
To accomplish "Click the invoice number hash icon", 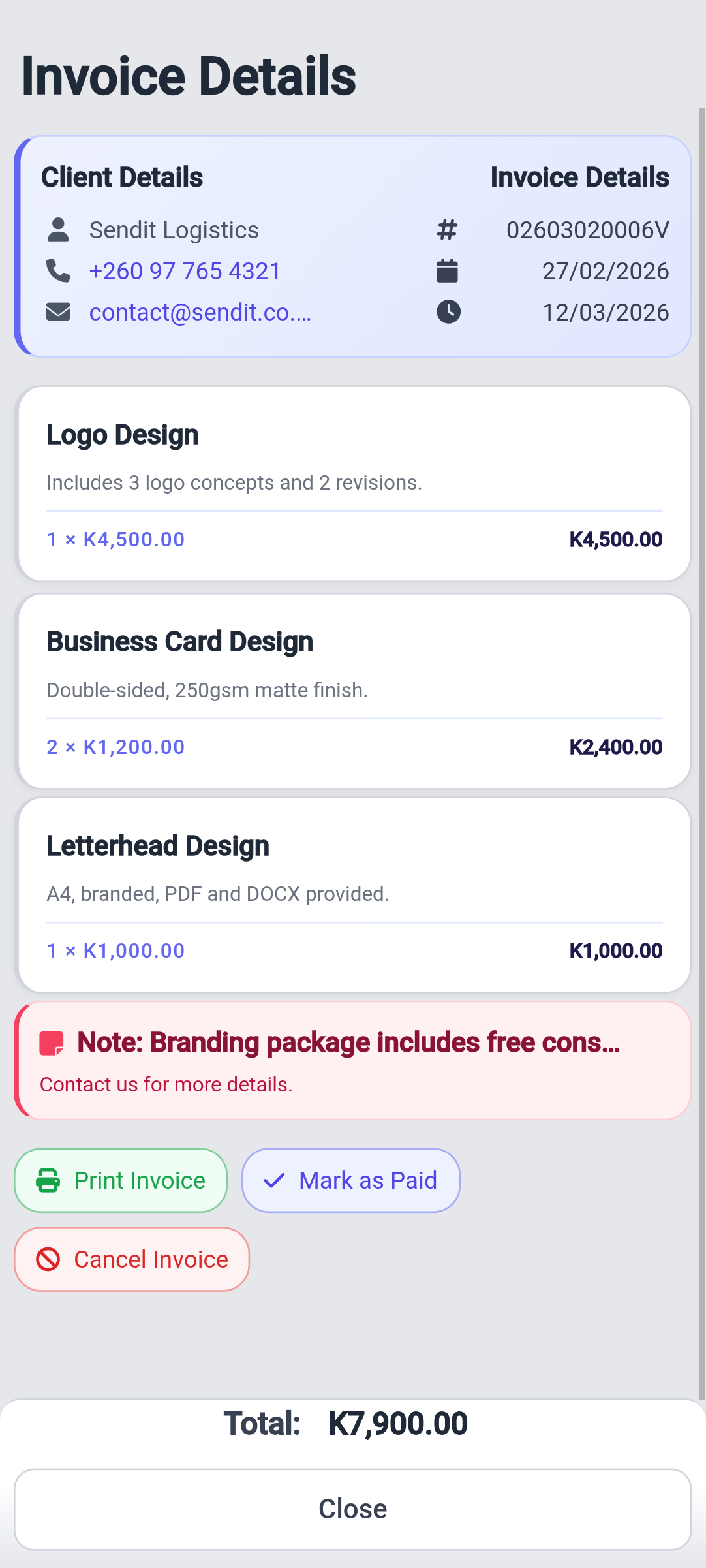I will pos(447,230).
